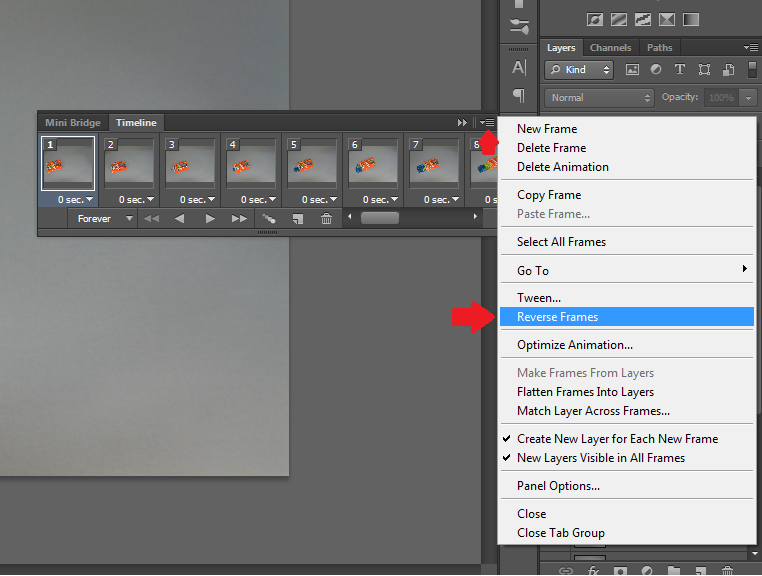Choose Reverse Frames in the panel menu
762x576 pixels.
tap(626, 317)
